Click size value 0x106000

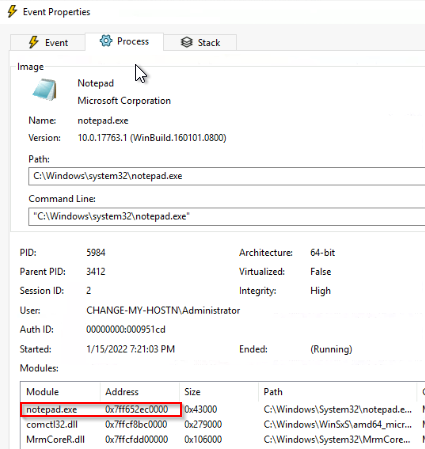pyautogui.click(x=203, y=439)
